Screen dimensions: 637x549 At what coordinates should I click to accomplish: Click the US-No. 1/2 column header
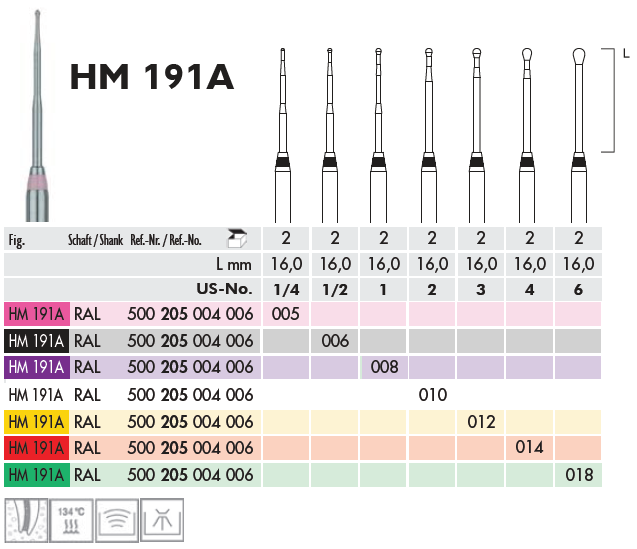(x=334, y=289)
